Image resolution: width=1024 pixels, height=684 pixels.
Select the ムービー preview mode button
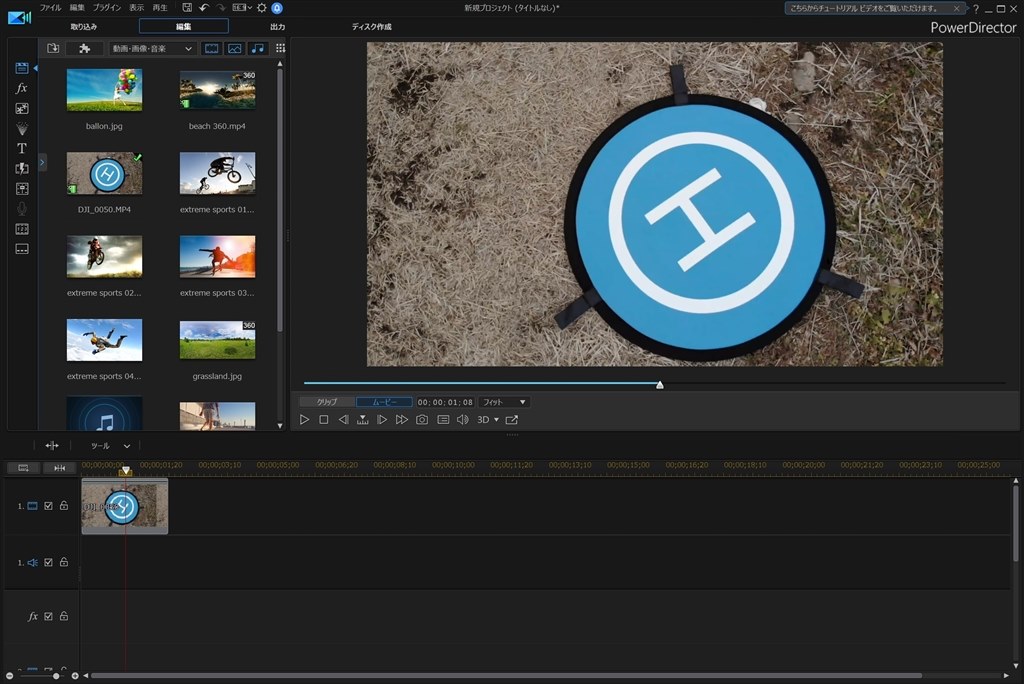pyautogui.click(x=385, y=402)
